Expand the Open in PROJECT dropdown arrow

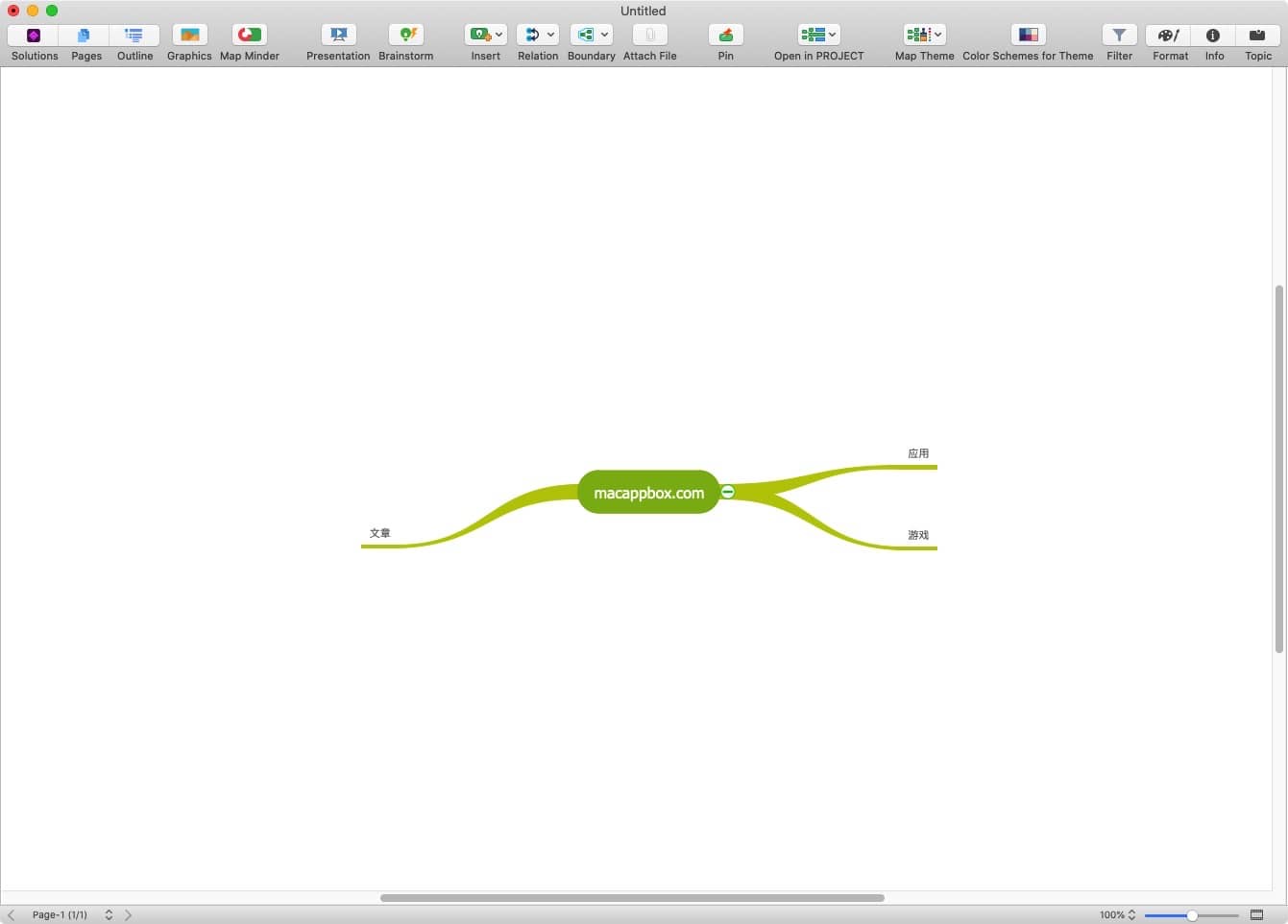pos(833,35)
